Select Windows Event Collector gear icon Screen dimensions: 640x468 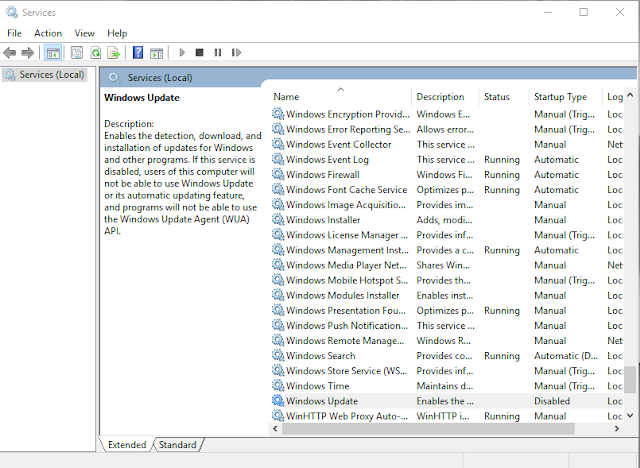pos(278,144)
